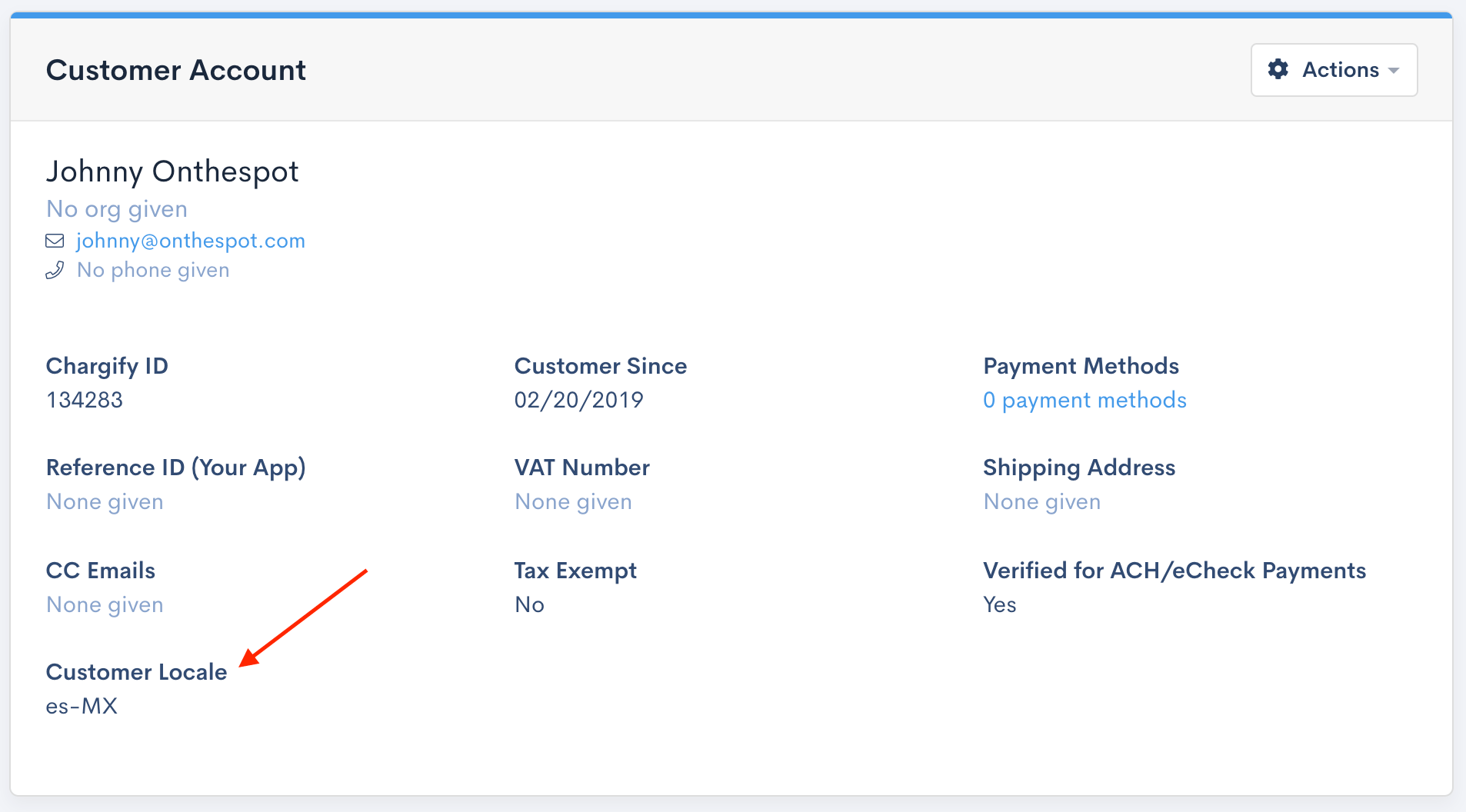The height and width of the screenshot is (812, 1466).
Task: Click None given under Shipping Address
Action: tap(1041, 501)
